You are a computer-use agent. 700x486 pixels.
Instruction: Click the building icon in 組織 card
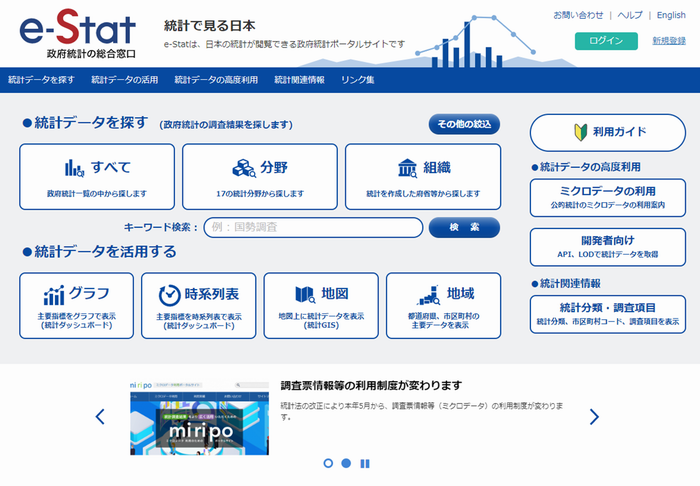407,168
